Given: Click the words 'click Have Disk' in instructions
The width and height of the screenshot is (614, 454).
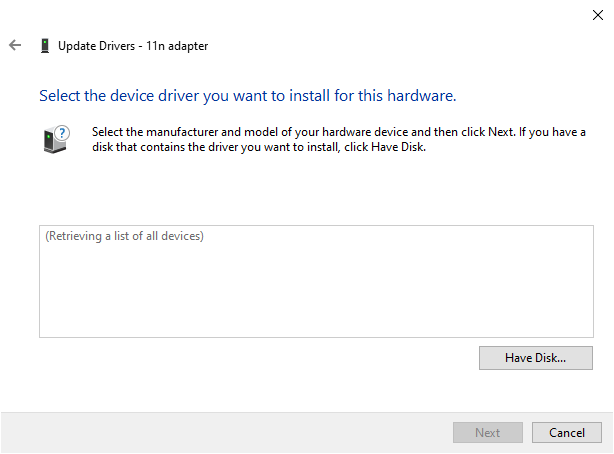Looking at the screenshot, I should (384, 147).
